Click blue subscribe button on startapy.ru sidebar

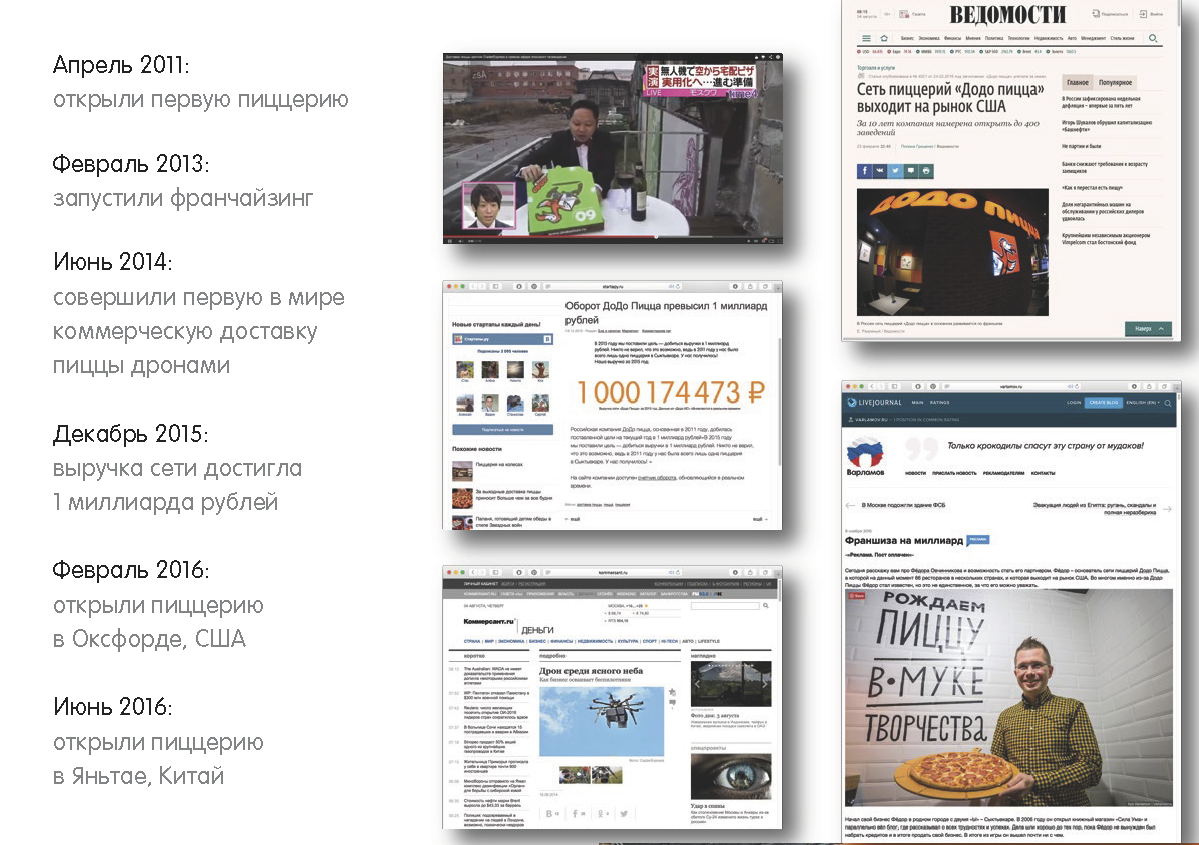point(502,430)
